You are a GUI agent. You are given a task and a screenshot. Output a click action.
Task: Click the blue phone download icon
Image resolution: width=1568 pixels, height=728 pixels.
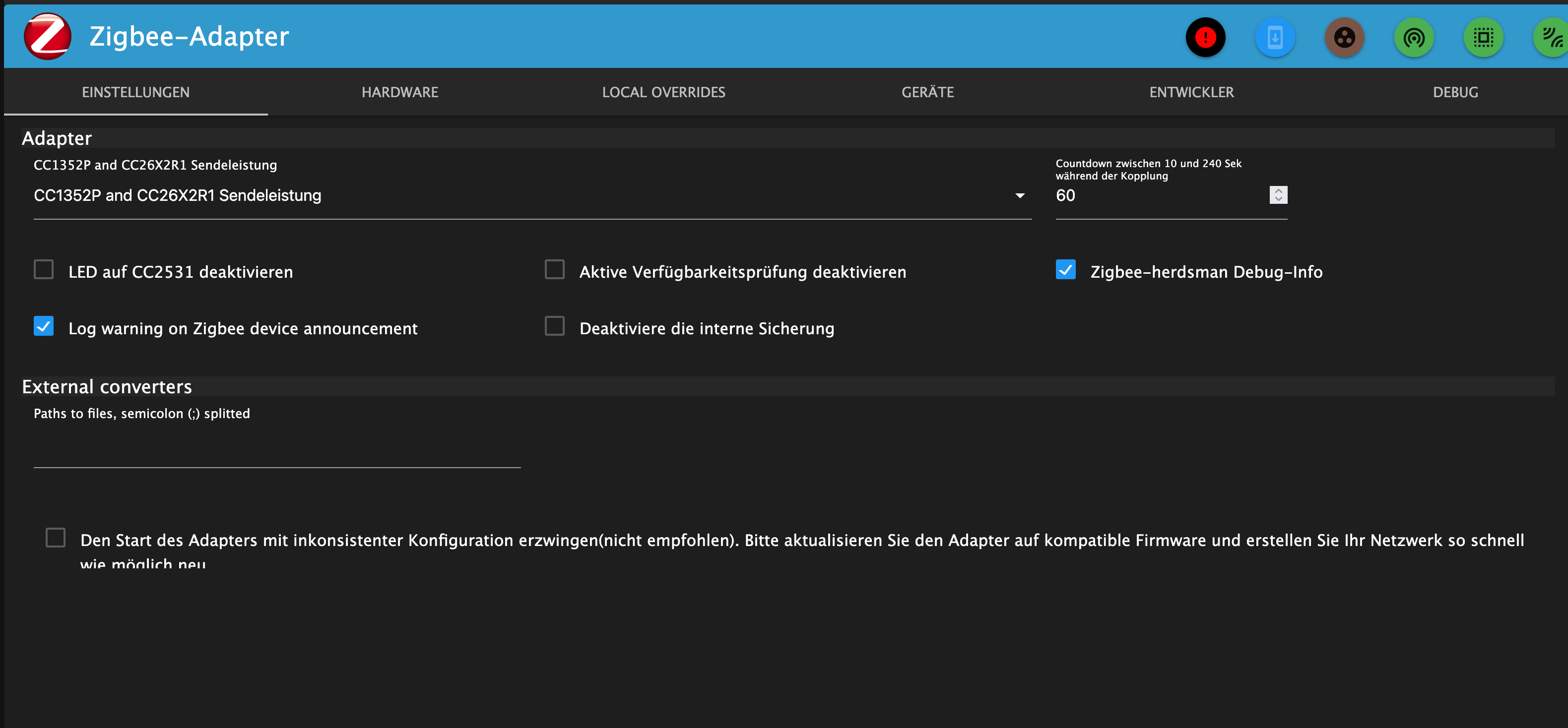pos(1275,38)
